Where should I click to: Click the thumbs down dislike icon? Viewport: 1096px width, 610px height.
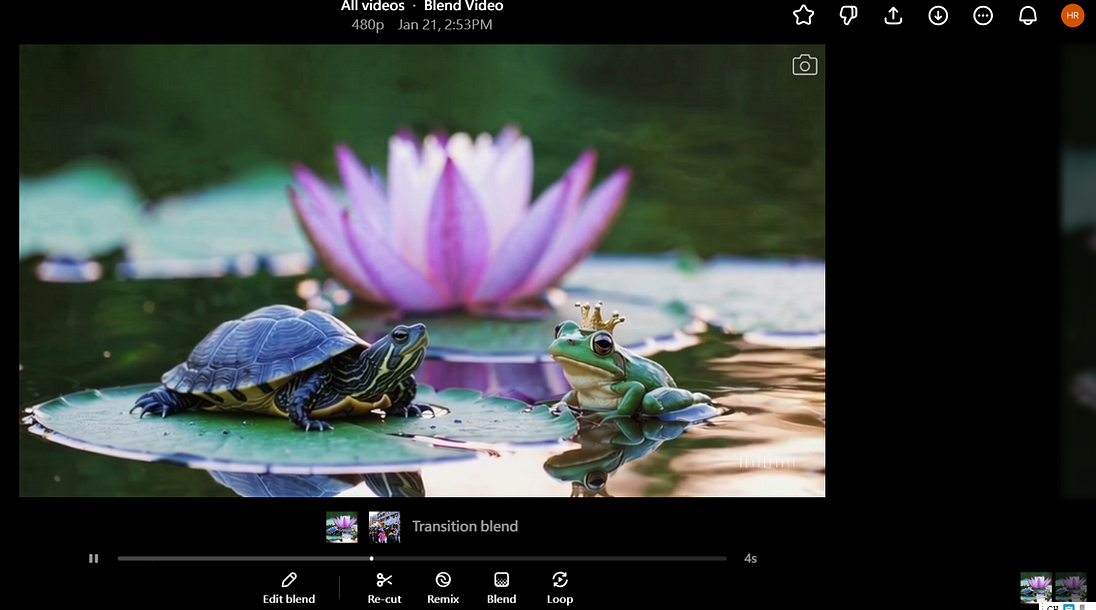[x=848, y=15]
